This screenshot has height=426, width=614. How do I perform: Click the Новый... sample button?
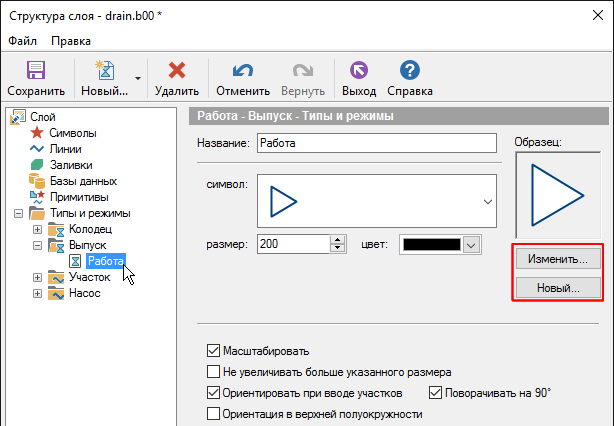[x=557, y=288]
